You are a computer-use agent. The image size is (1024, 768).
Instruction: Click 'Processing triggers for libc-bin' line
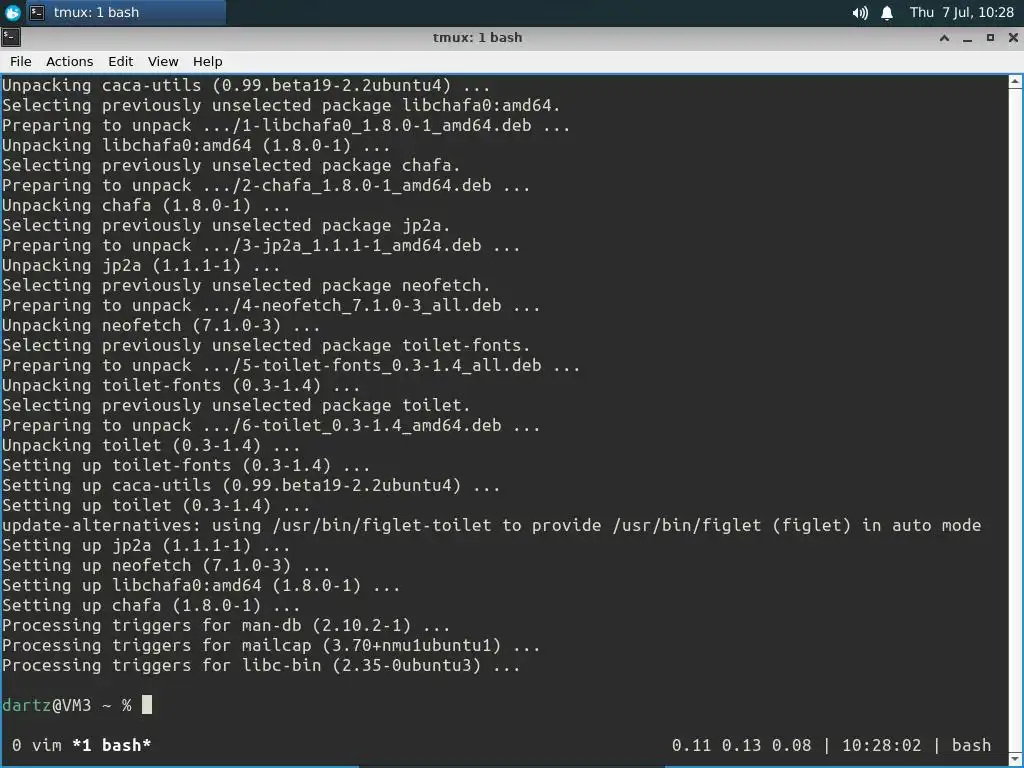(261, 665)
